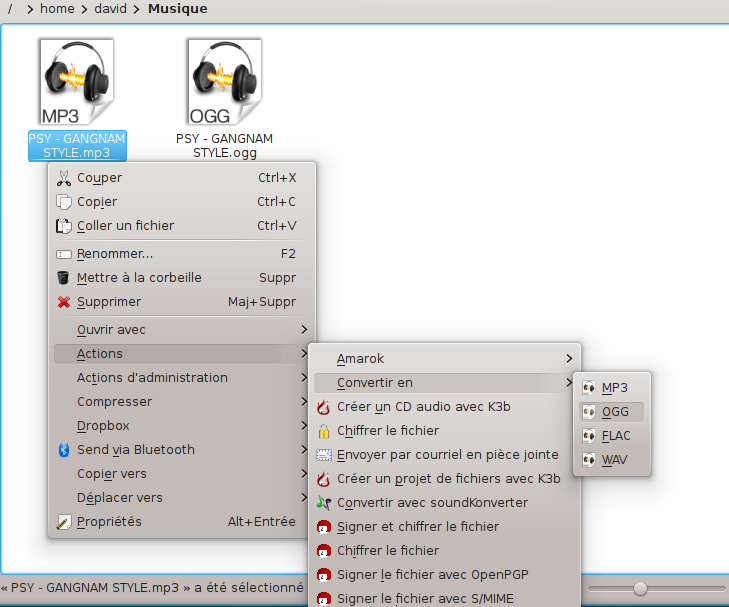
Task: Click the rename icon beside Renommer
Action: pyautogui.click(x=64, y=254)
